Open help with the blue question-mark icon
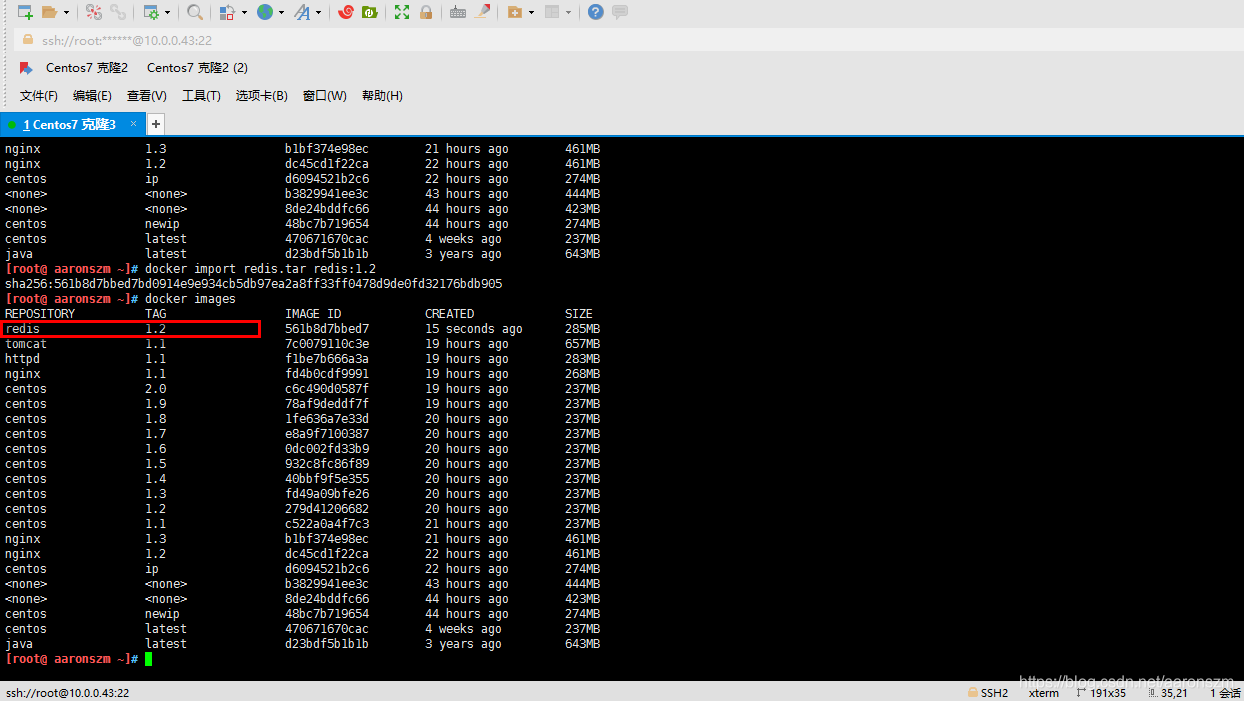The height and width of the screenshot is (701, 1244). (596, 12)
